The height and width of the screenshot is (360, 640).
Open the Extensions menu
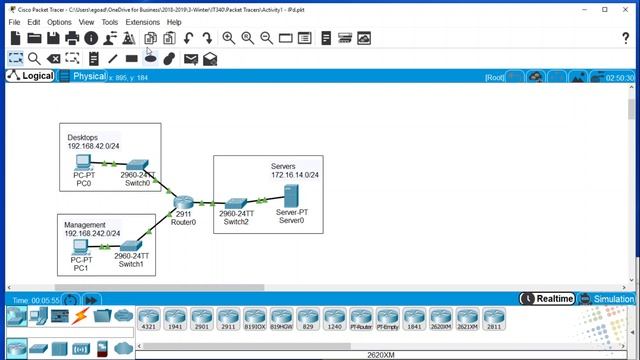(x=142, y=22)
